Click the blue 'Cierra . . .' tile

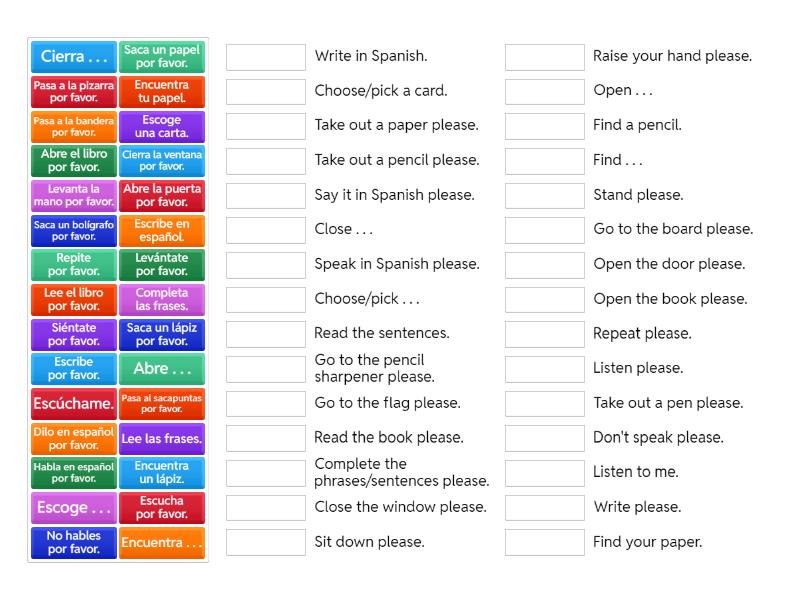point(73,57)
